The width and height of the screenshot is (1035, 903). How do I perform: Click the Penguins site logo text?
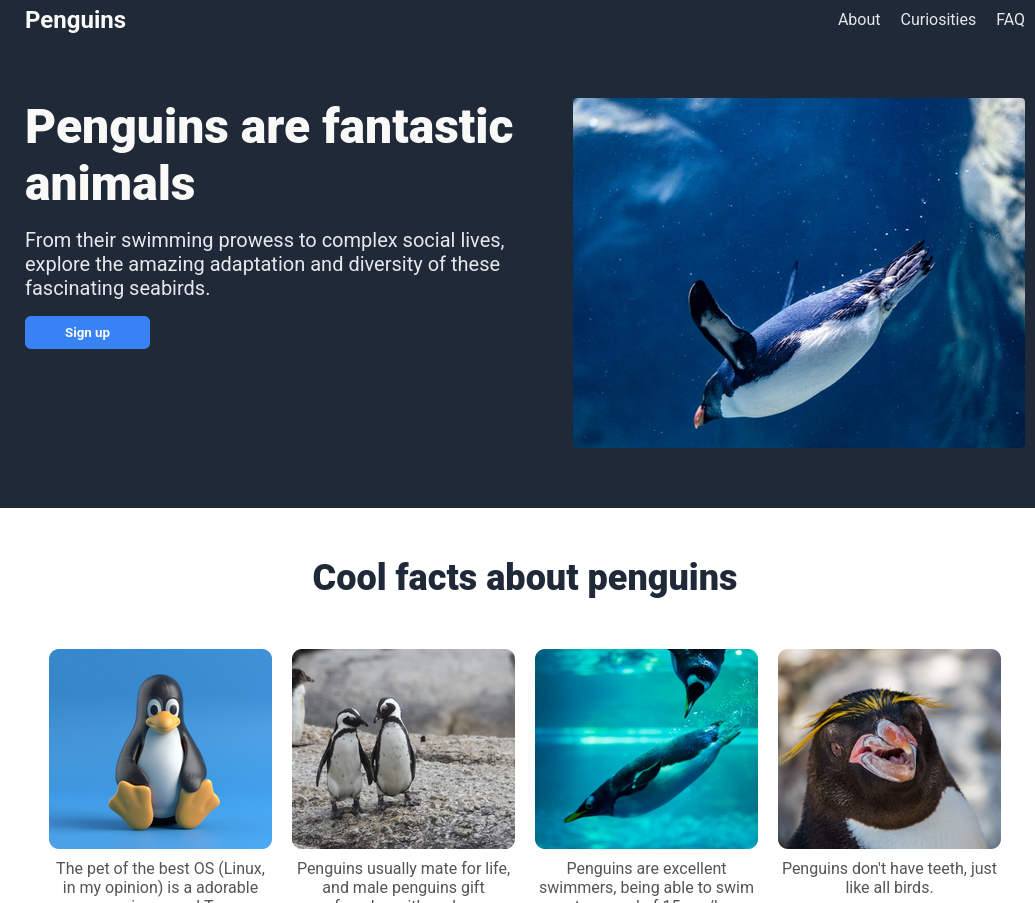point(75,20)
